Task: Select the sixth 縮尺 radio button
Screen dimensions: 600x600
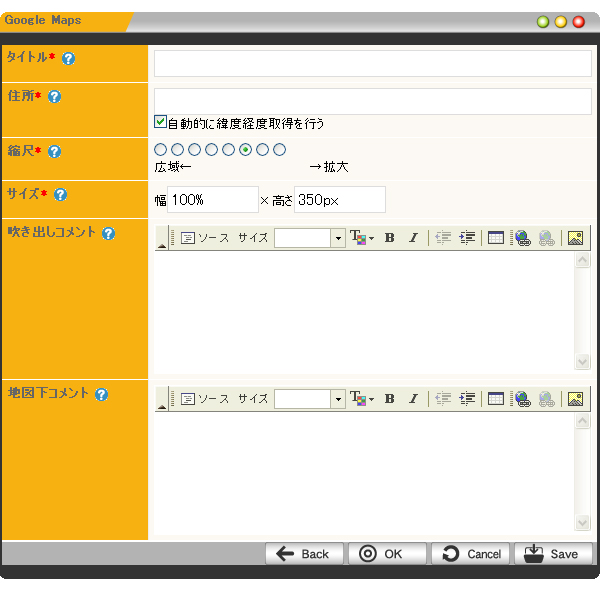Action: click(x=245, y=150)
